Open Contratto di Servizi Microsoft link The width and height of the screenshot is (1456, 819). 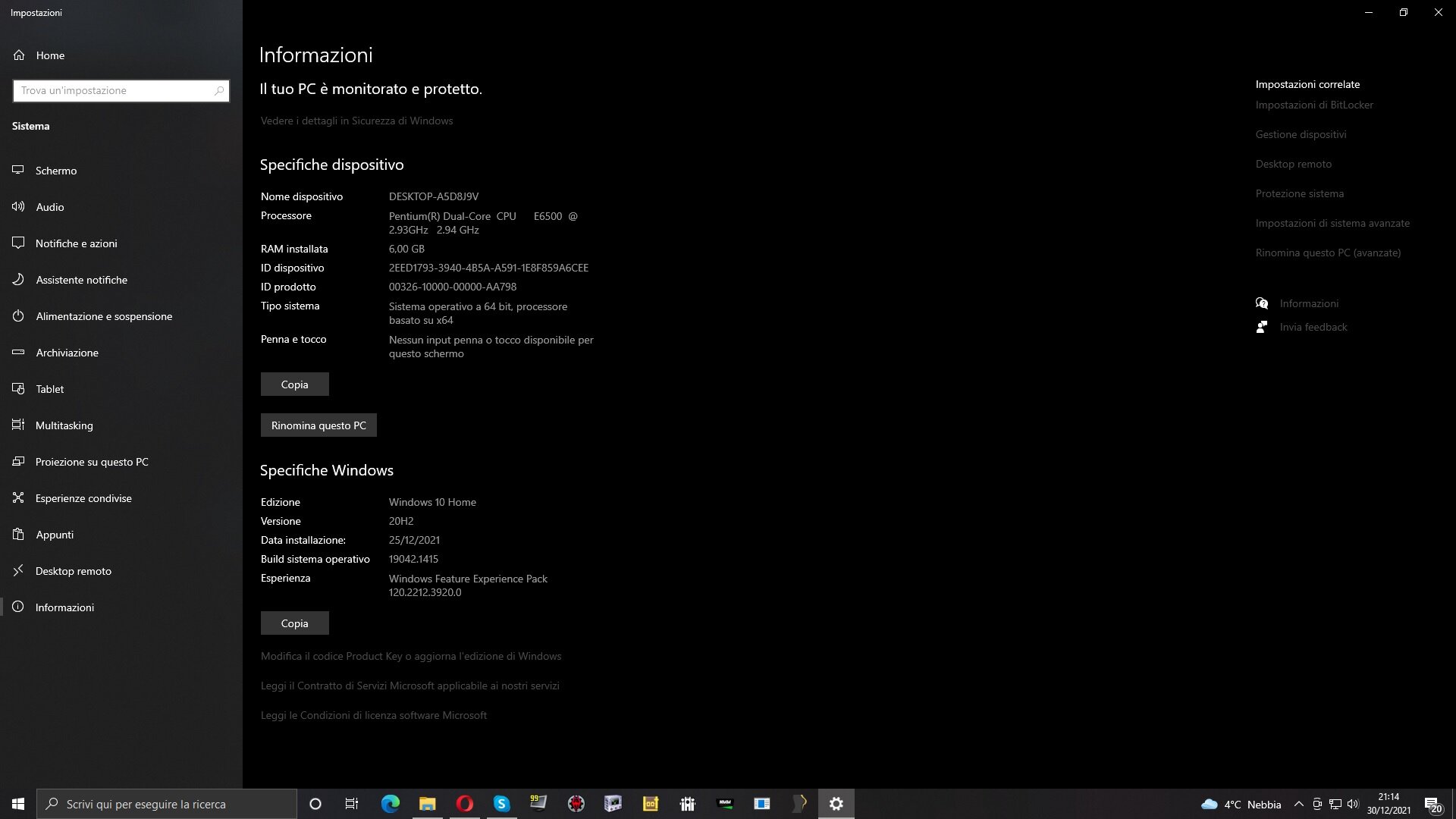410,686
